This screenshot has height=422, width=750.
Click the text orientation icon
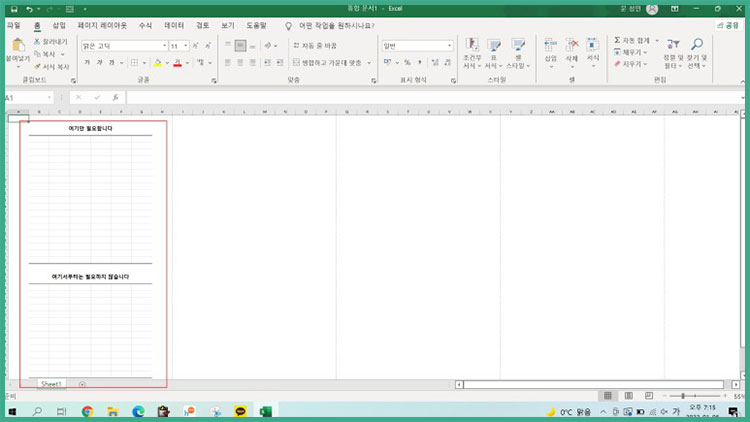coord(268,46)
